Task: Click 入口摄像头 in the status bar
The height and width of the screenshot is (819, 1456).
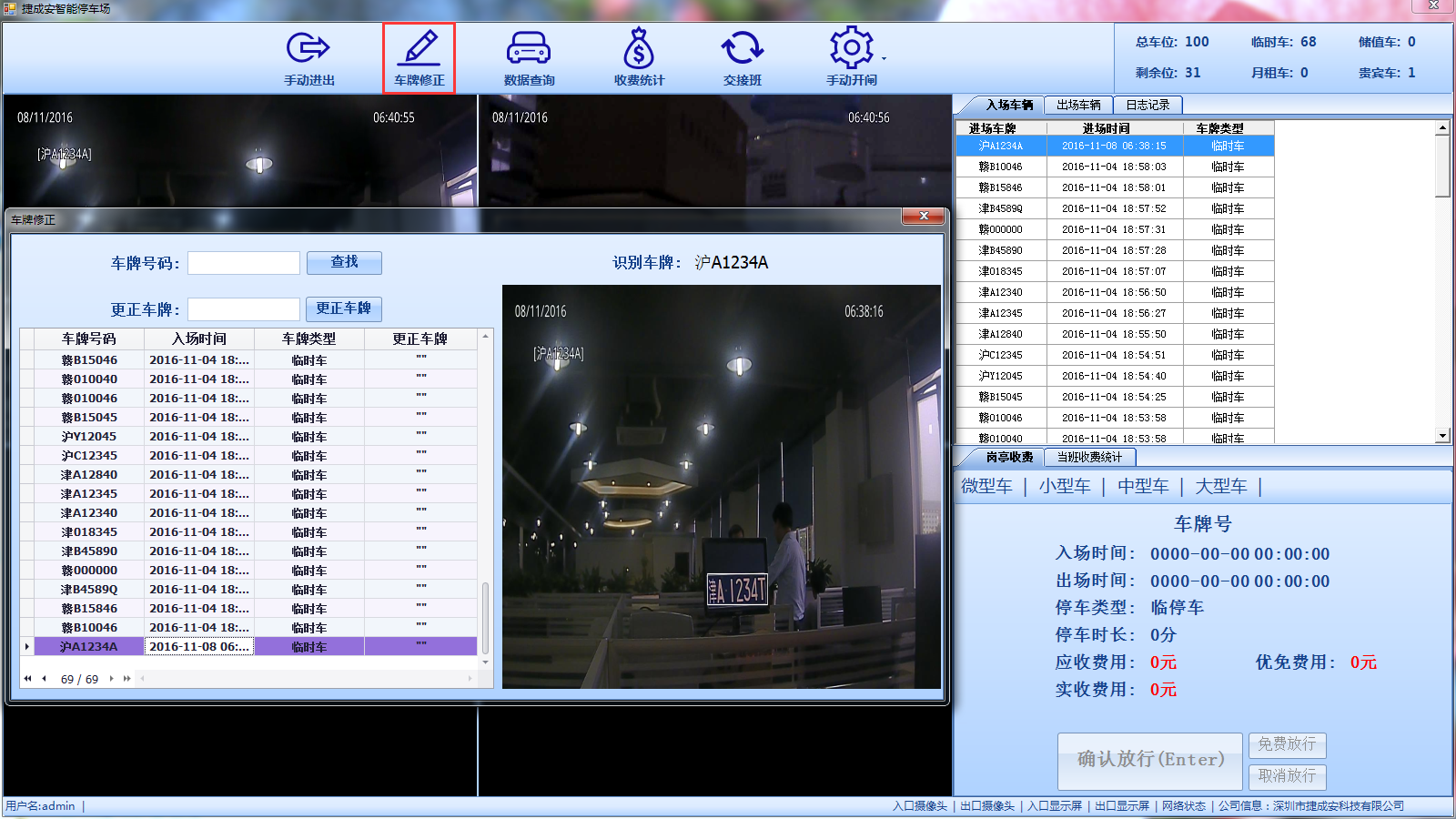Action: (920, 805)
